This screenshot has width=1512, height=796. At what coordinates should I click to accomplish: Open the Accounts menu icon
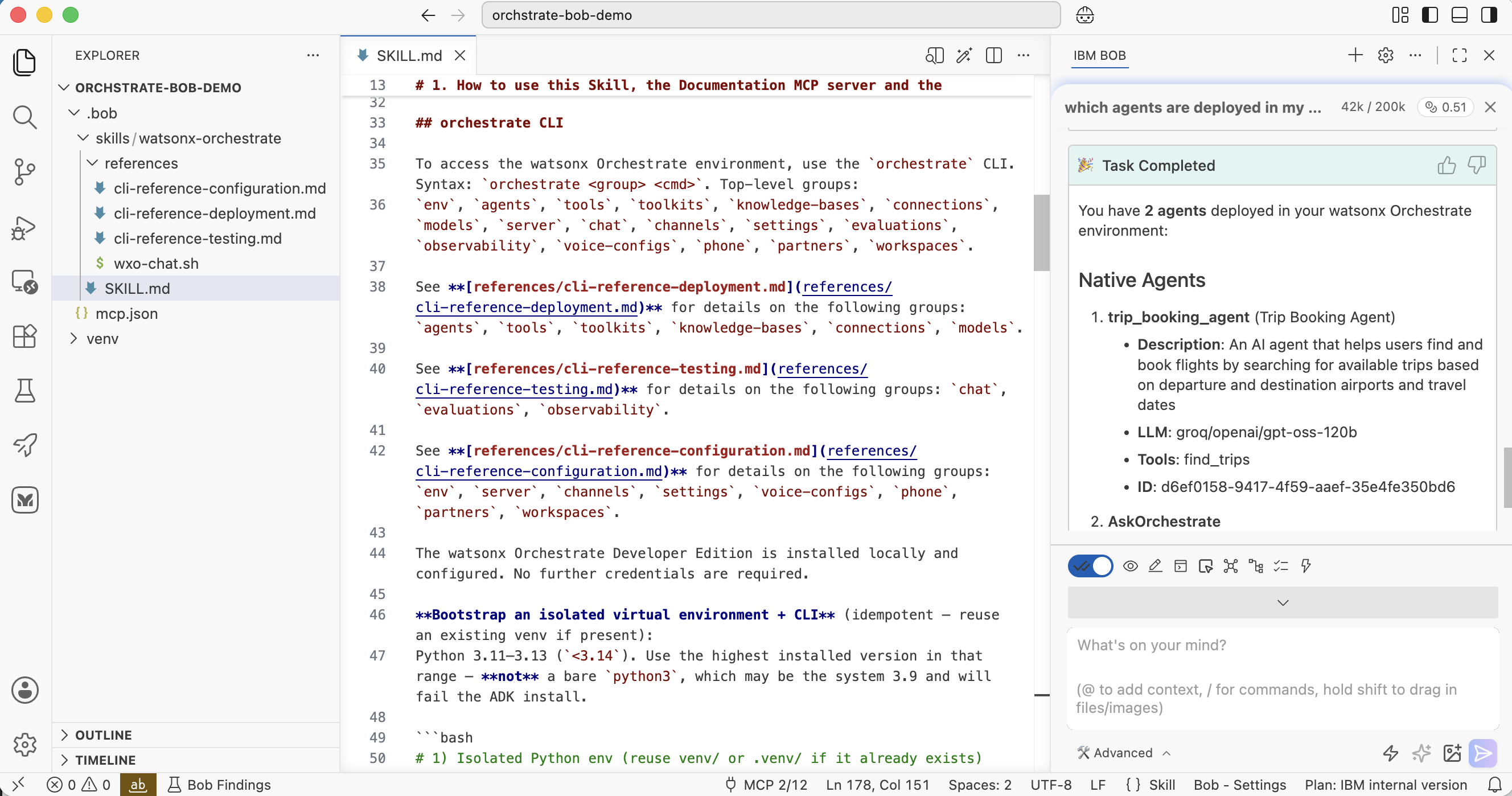(24, 690)
